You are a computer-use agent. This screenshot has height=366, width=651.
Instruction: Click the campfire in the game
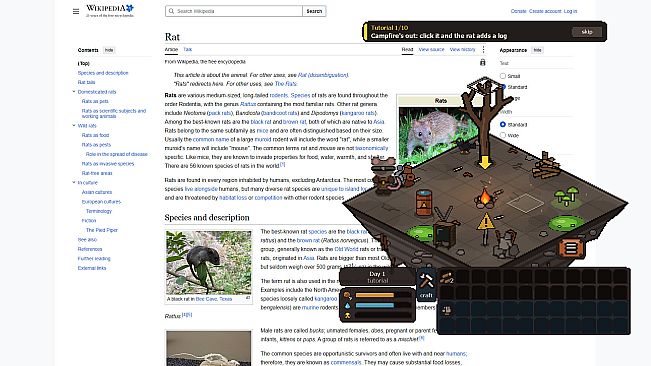[x=485, y=198]
